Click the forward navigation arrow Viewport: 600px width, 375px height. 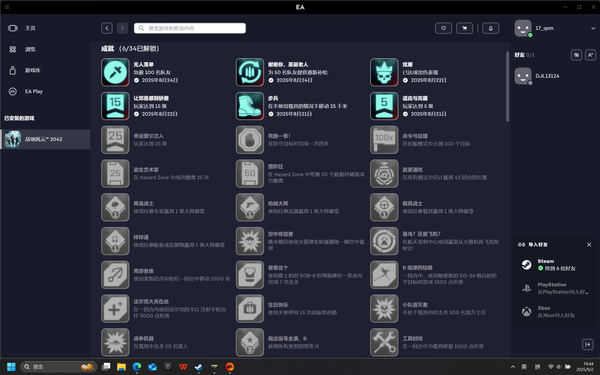coord(122,28)
